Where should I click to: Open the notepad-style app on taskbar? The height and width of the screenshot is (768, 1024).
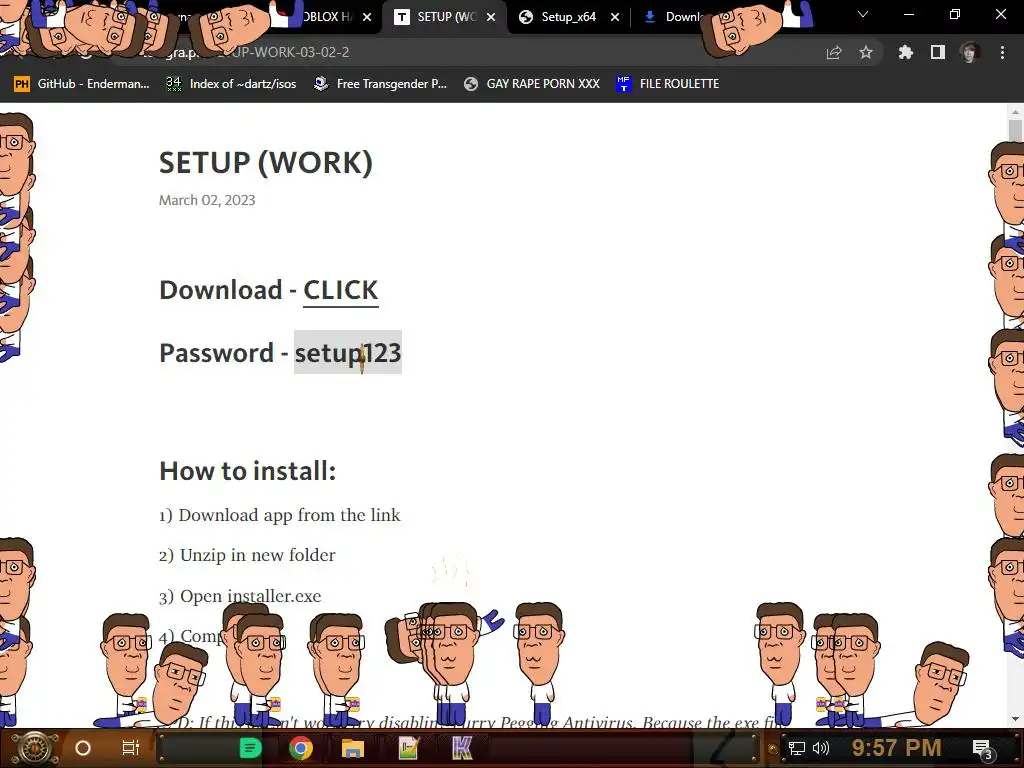coord(408,748)
